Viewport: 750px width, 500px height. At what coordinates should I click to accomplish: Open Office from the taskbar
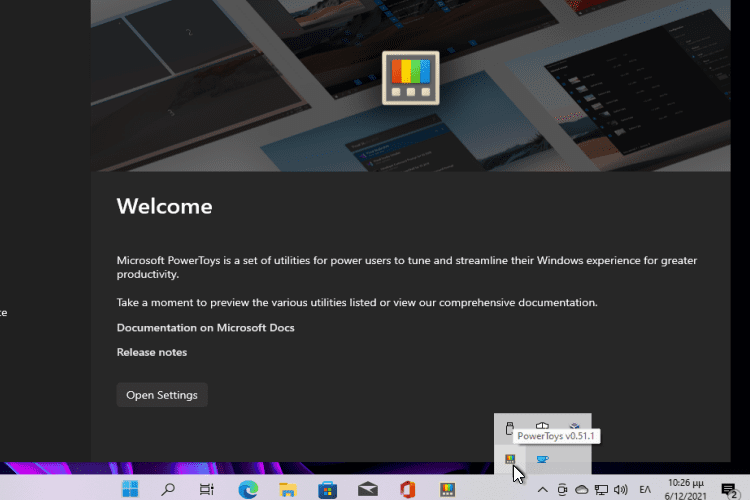[x=407, y=489]
